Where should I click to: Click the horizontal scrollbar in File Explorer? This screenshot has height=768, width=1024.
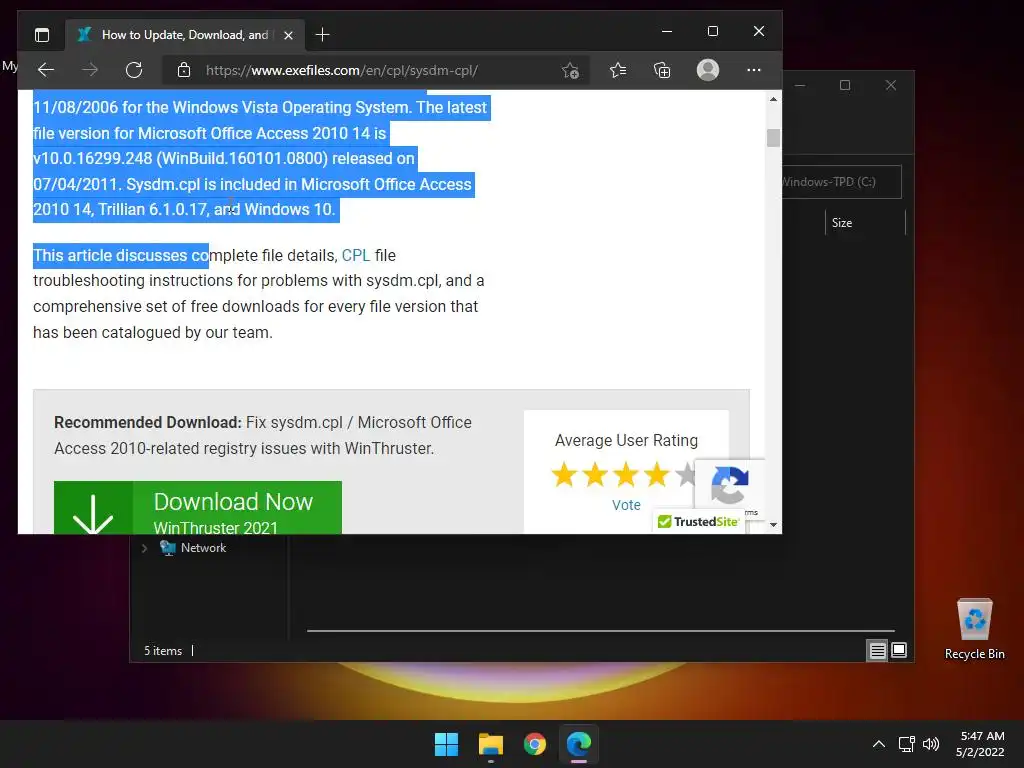coord(600,631)
